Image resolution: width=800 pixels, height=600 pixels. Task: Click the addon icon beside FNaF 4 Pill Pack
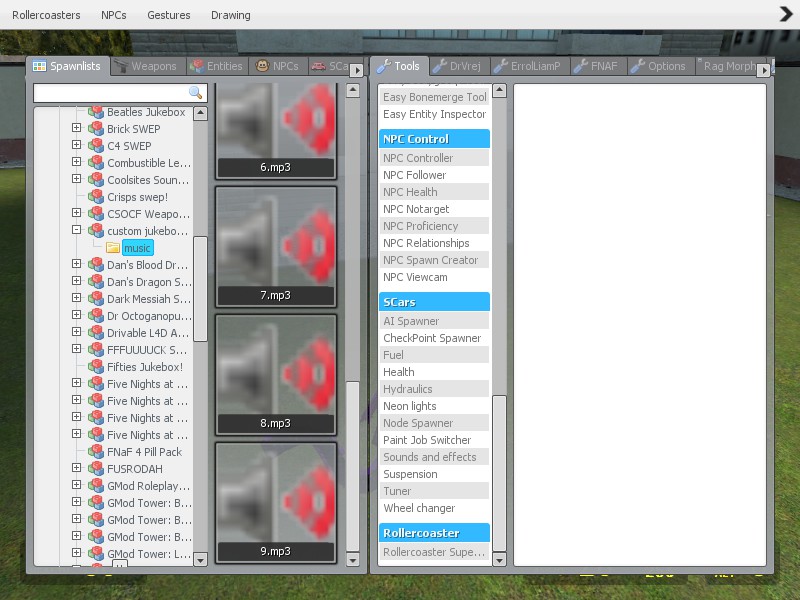coord(96,452)
